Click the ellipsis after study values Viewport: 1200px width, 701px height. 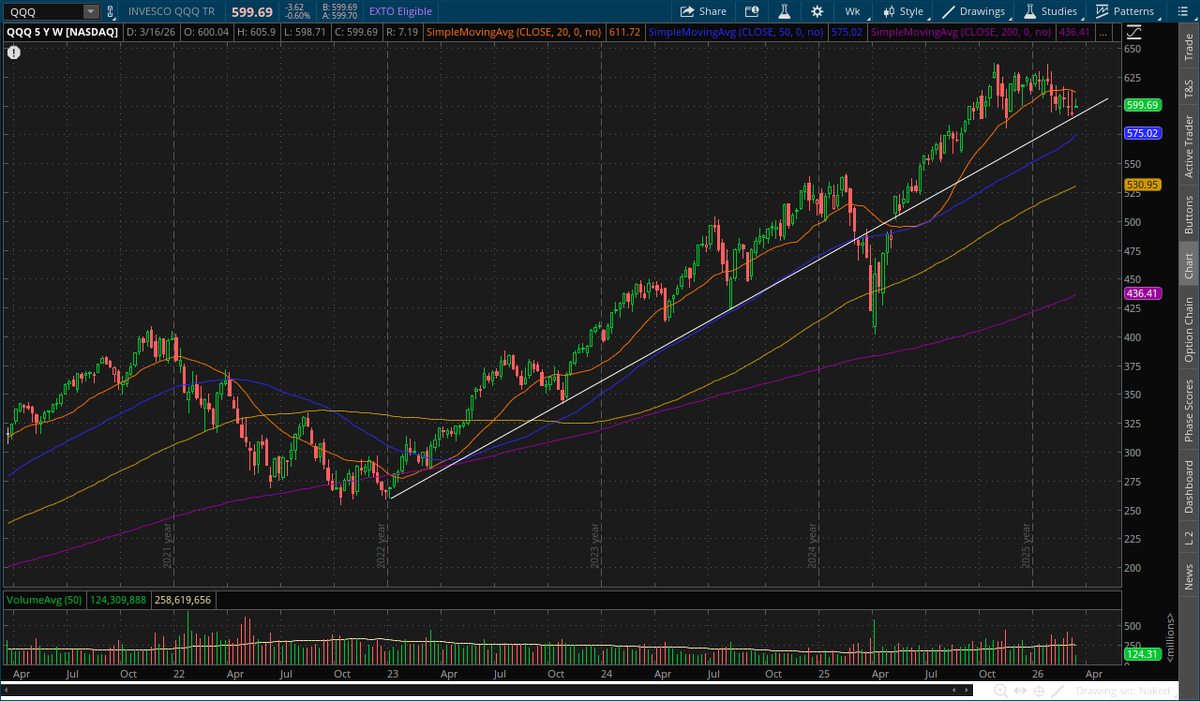(x=1102, y=33)
